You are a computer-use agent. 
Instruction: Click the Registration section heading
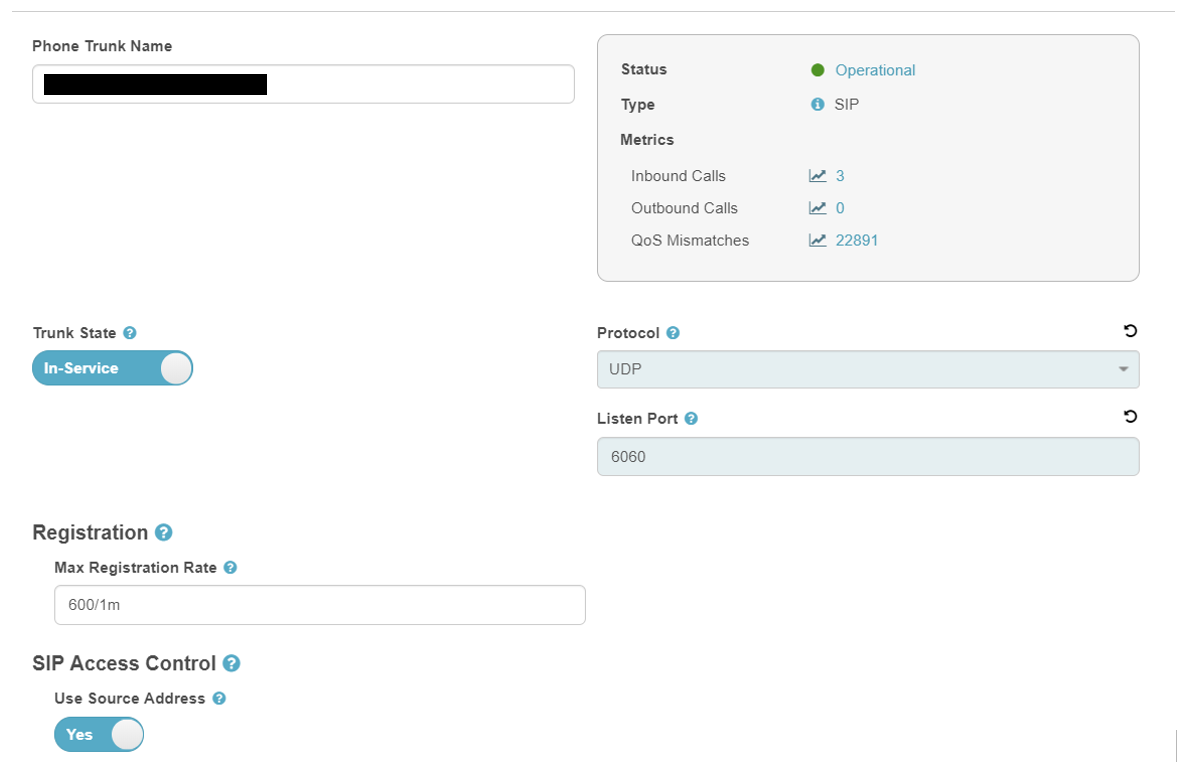(x=90, y=532)
